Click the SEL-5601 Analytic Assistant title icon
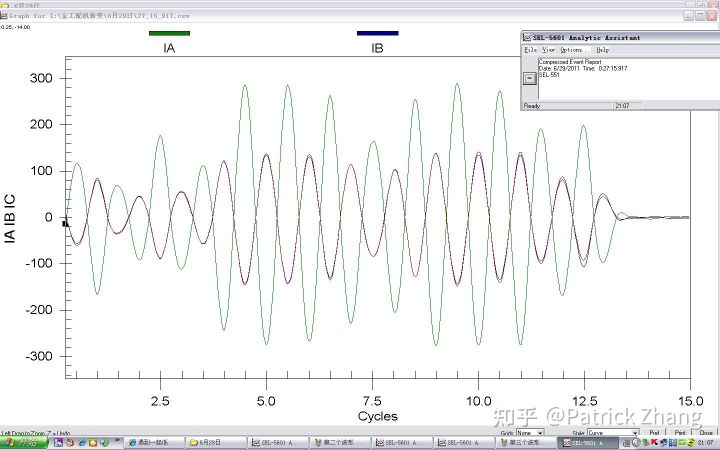 (529, 37)
